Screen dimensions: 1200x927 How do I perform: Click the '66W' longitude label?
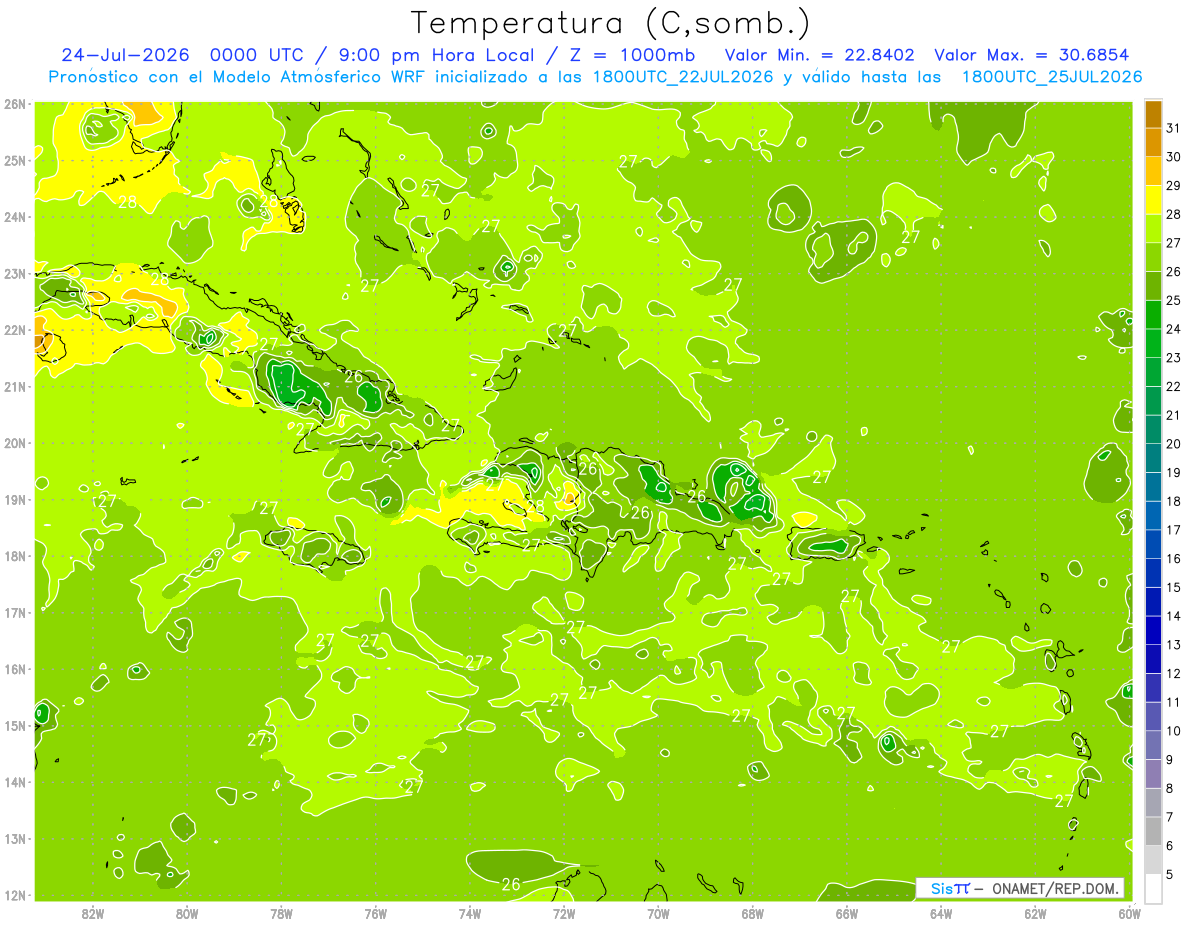tap(847, 913)
